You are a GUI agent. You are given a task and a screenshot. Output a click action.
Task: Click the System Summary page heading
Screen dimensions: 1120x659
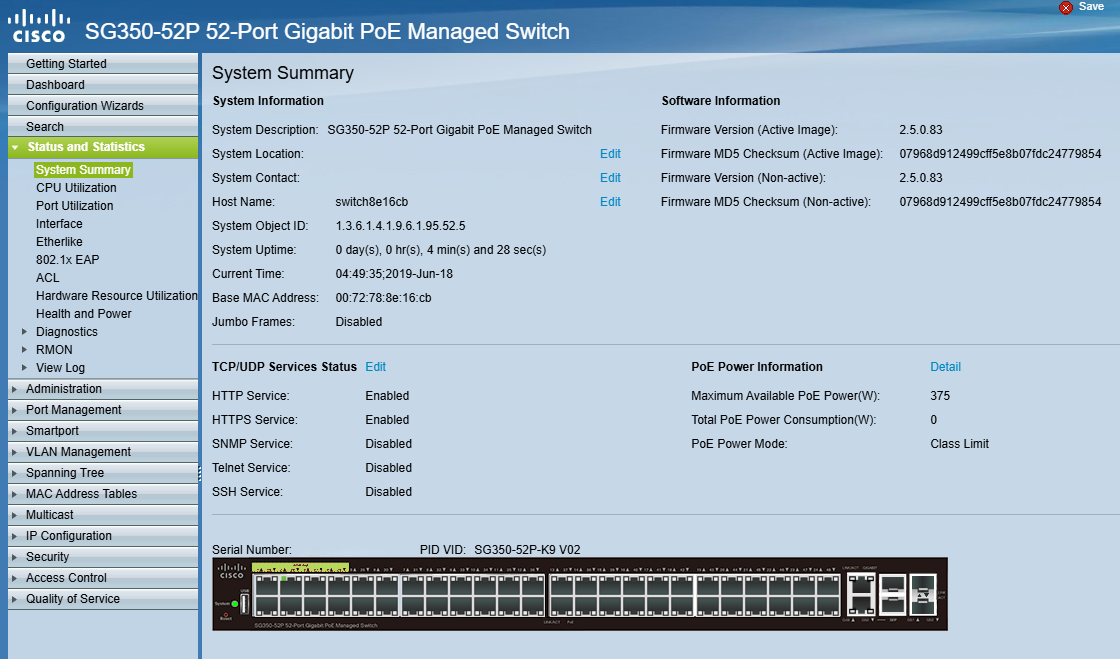[x=283, y=73]
